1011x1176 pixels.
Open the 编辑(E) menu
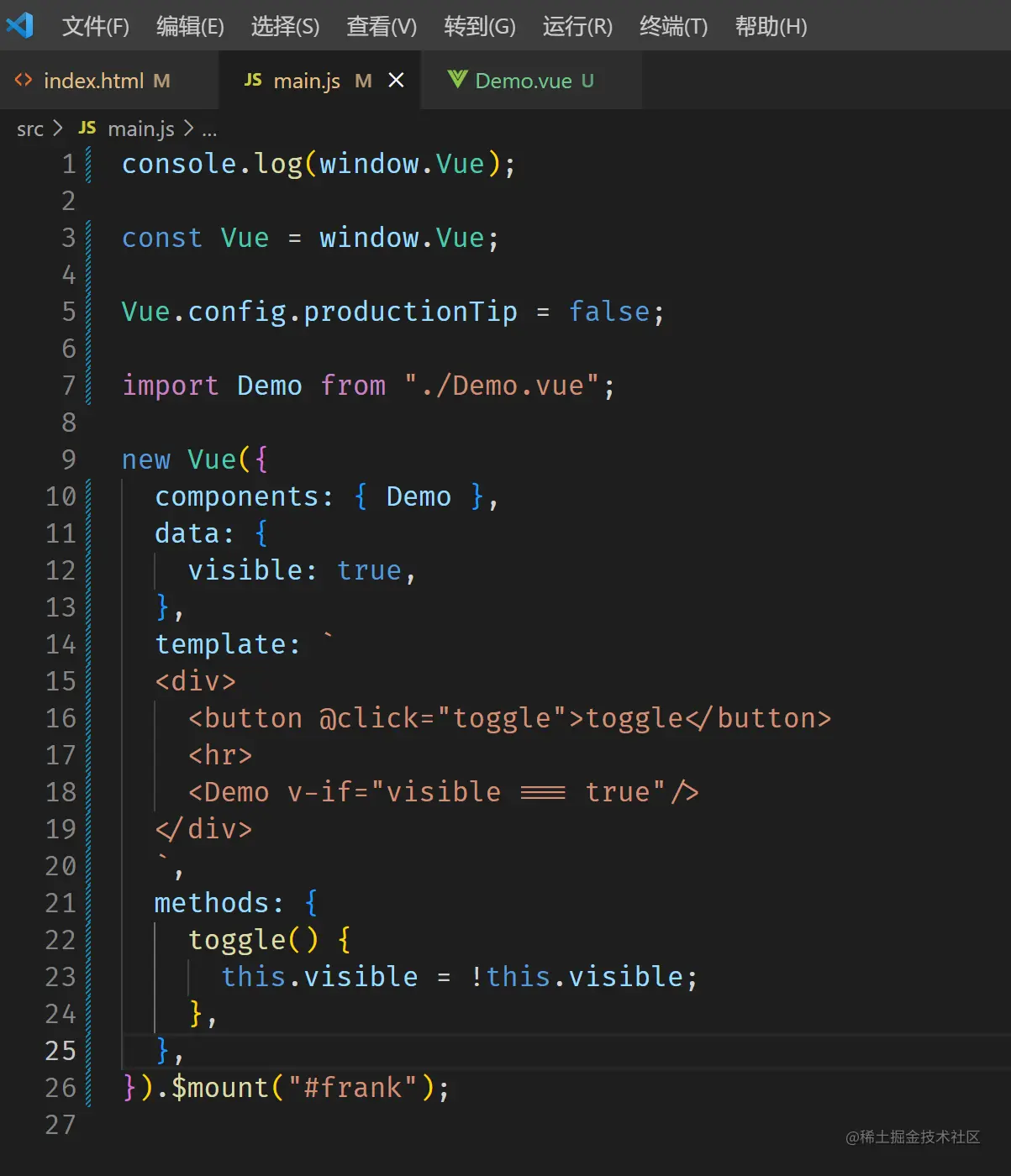[190, 27]
